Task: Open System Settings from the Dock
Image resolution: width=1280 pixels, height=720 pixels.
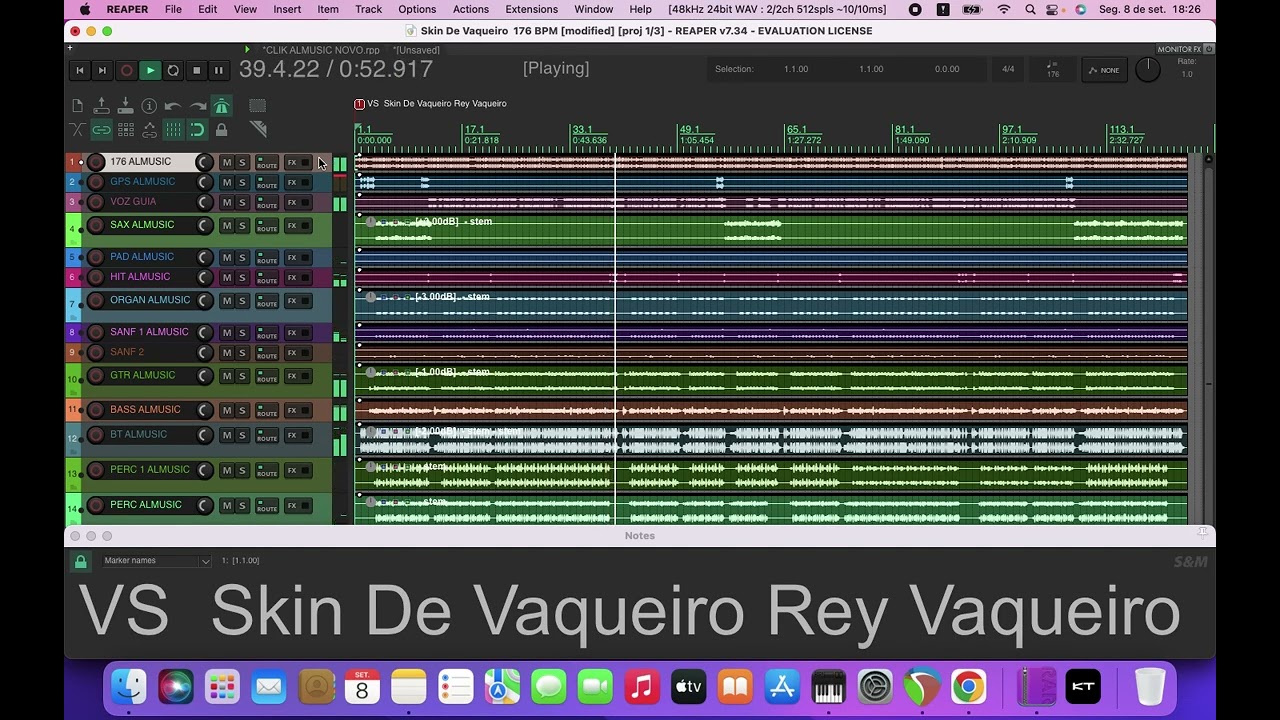Action: (875, 687)
